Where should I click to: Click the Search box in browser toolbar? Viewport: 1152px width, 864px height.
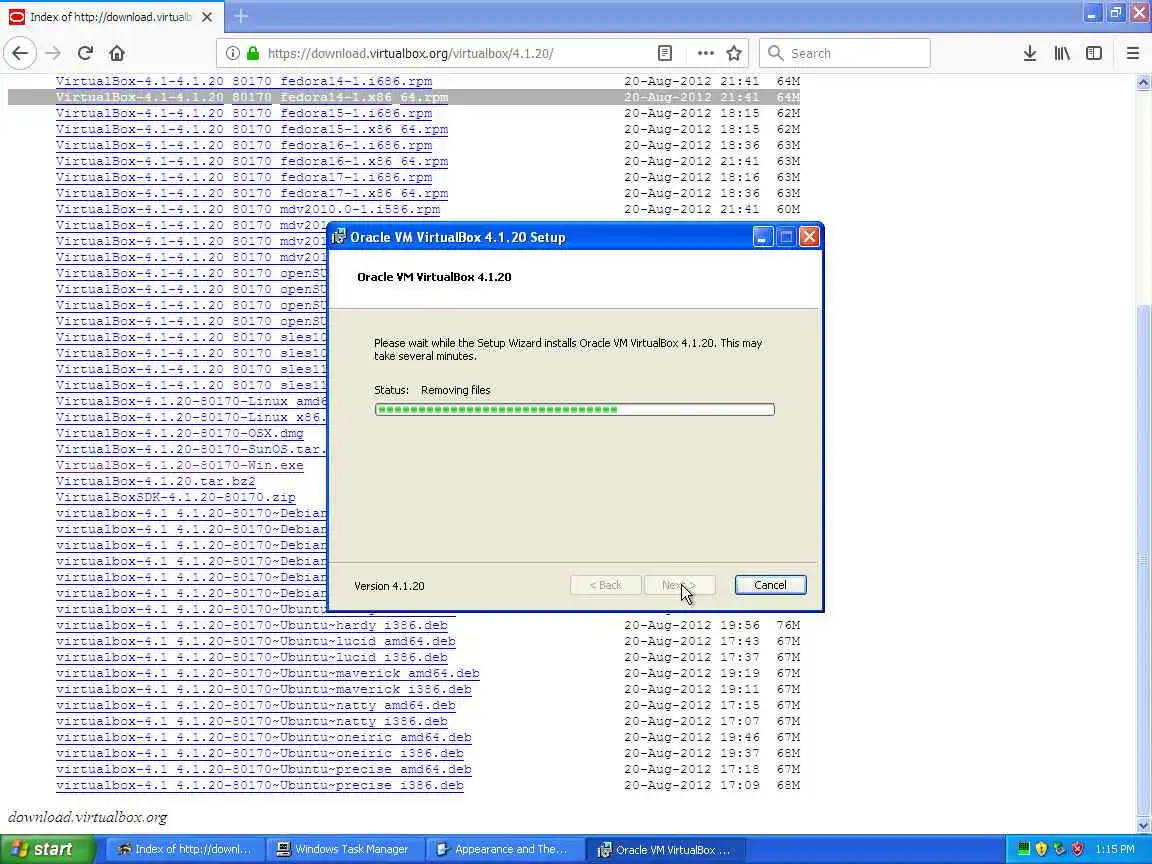(x=845, y=53)
